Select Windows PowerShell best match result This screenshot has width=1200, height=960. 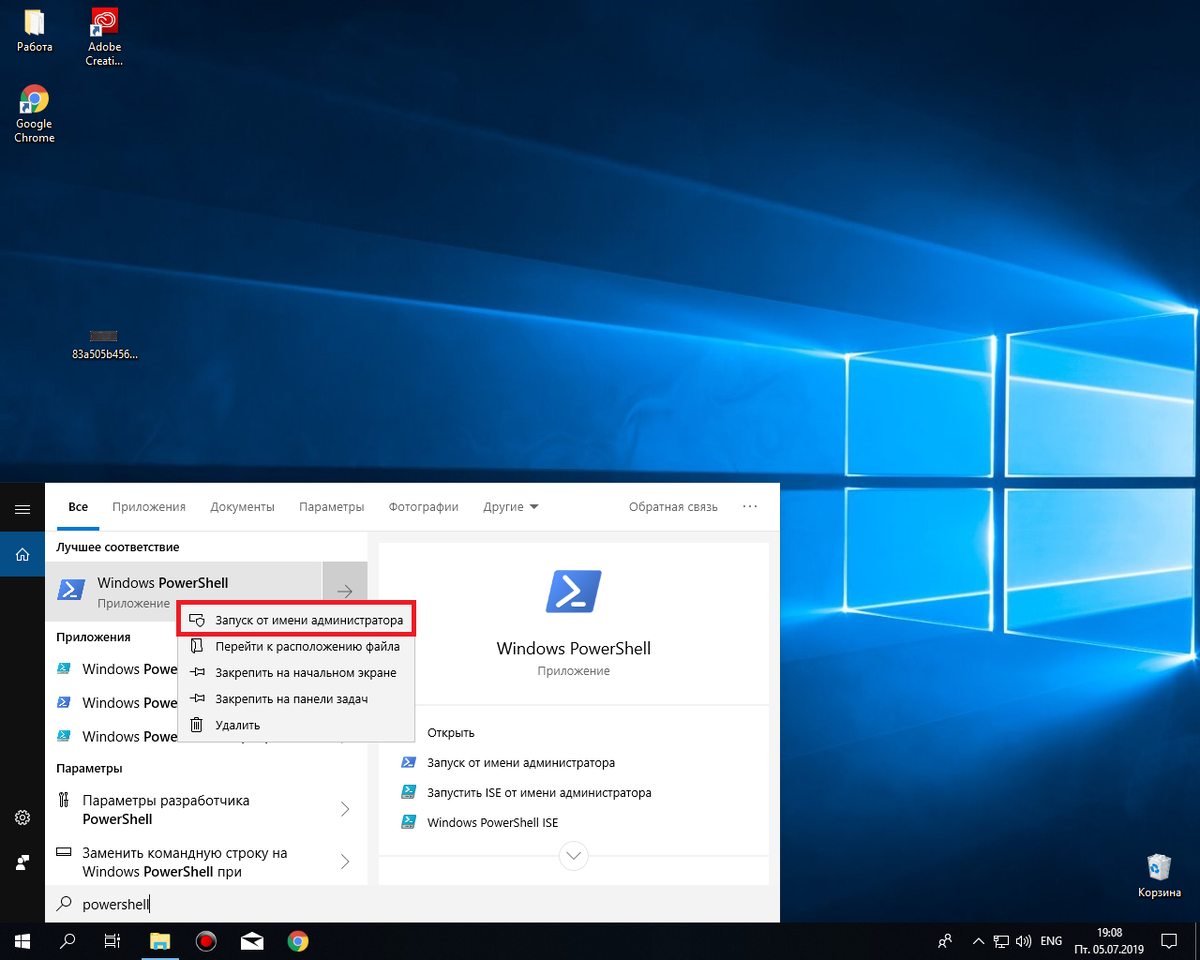(x=184, y=592)
